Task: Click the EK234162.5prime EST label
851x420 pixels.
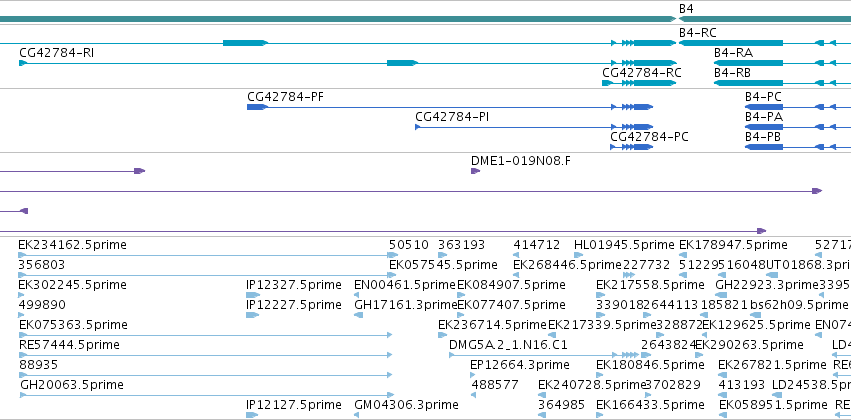Action: [x=72, y=245]
